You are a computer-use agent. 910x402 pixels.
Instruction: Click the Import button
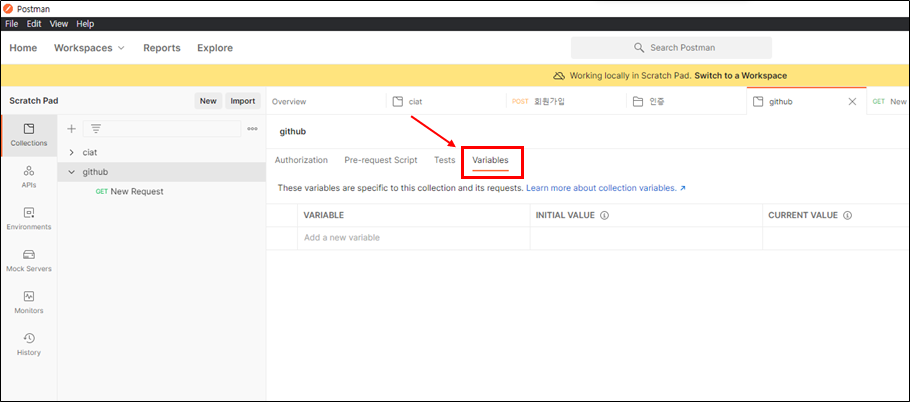(x=243, y=101)
